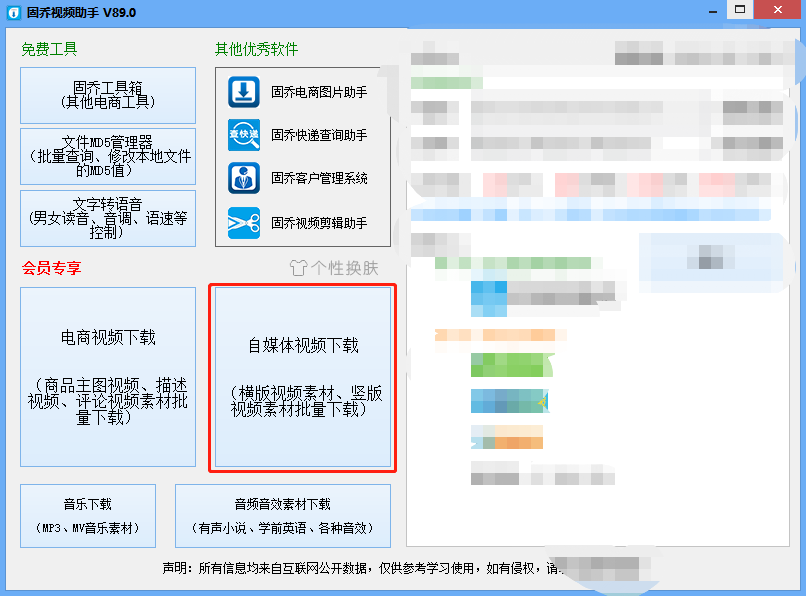Screen dimensions: 806x596
Task: Maximize the 固乔视频助手 window
Action: pyautogui.click(x=740, y=9)
